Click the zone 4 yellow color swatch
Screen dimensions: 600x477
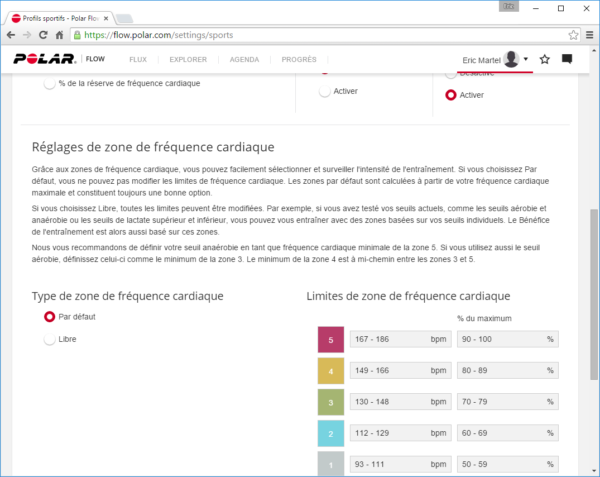330,372
